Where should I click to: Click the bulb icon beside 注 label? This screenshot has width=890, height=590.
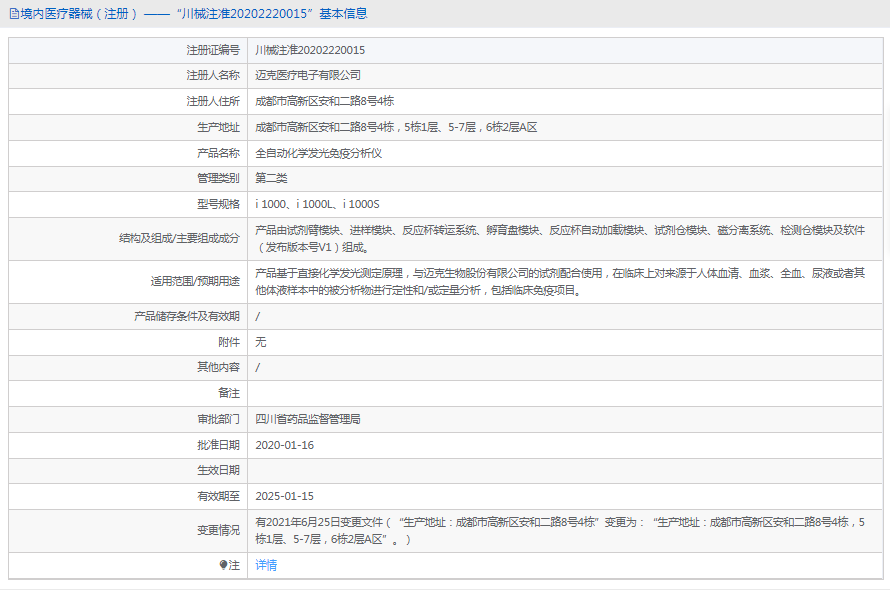(223, 565)
